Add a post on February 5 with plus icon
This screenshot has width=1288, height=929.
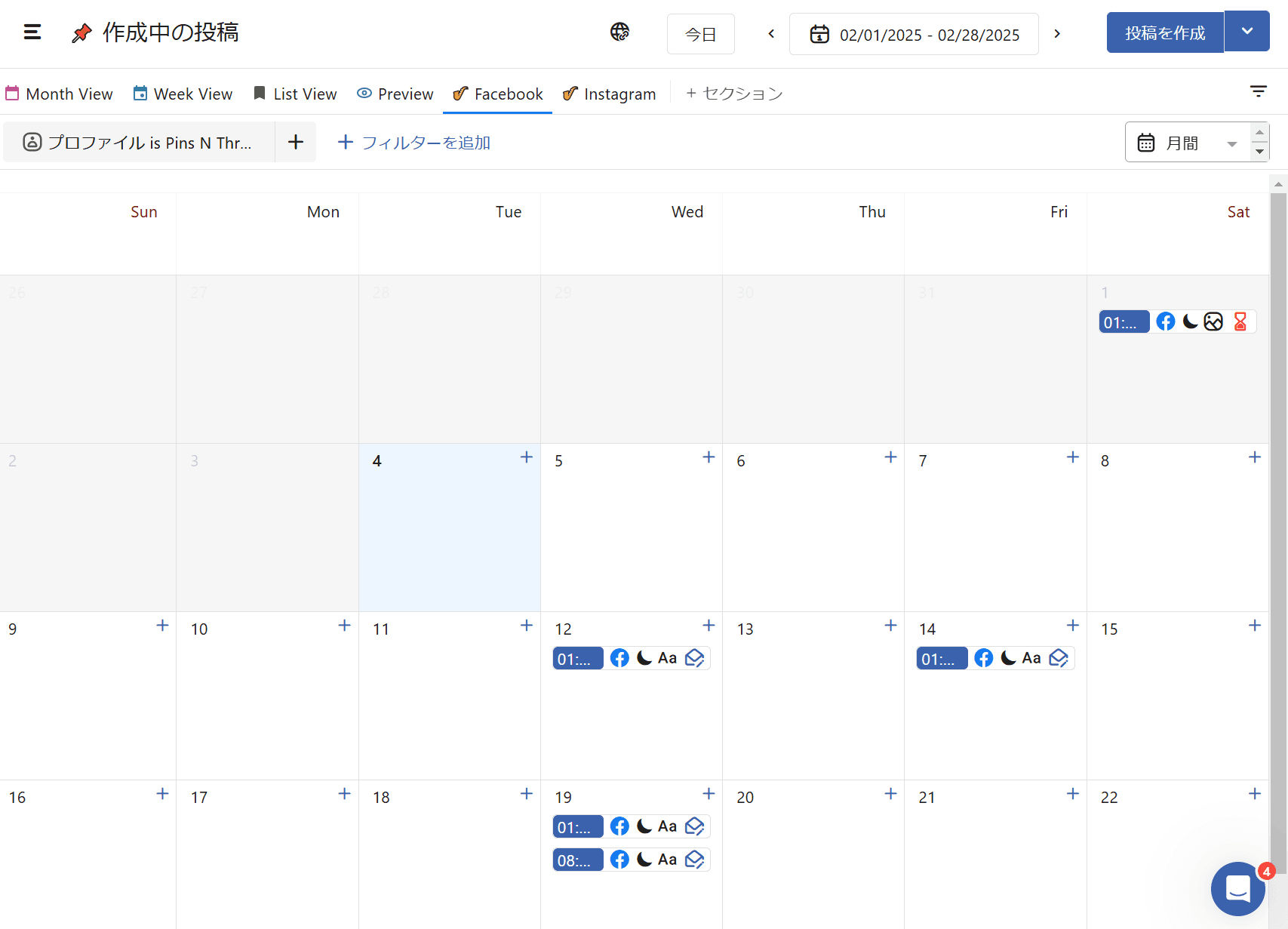click(709, 457)
